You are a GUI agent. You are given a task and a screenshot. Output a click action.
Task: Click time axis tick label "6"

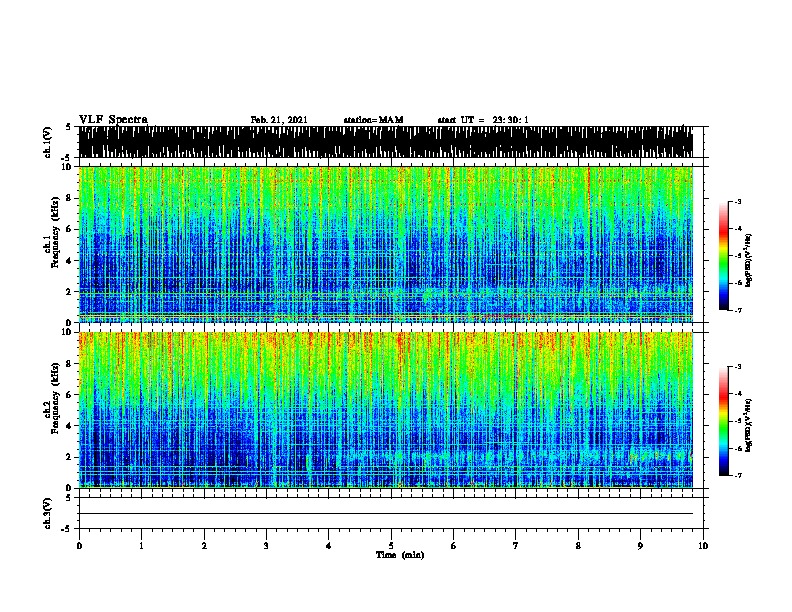pos(454,546)
